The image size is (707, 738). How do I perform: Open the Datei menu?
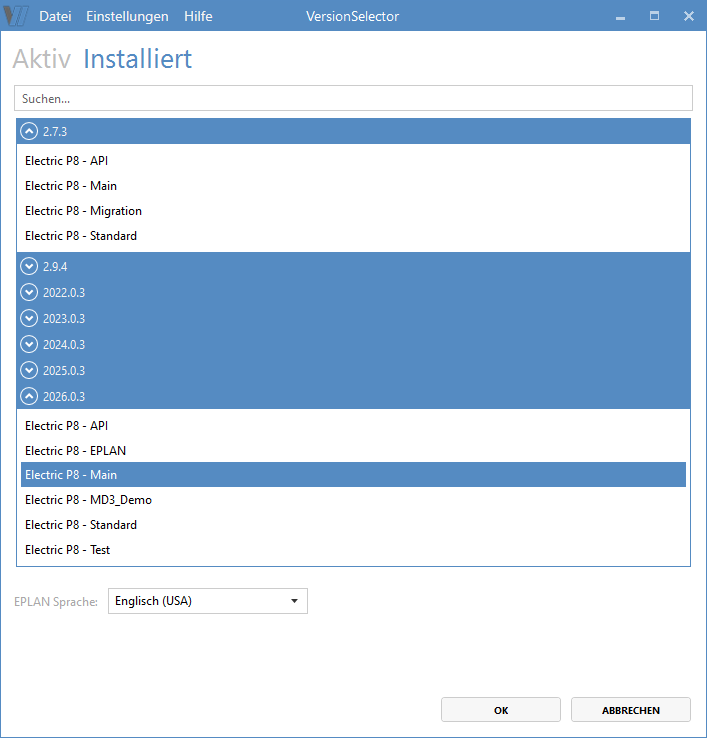point(55,17)
